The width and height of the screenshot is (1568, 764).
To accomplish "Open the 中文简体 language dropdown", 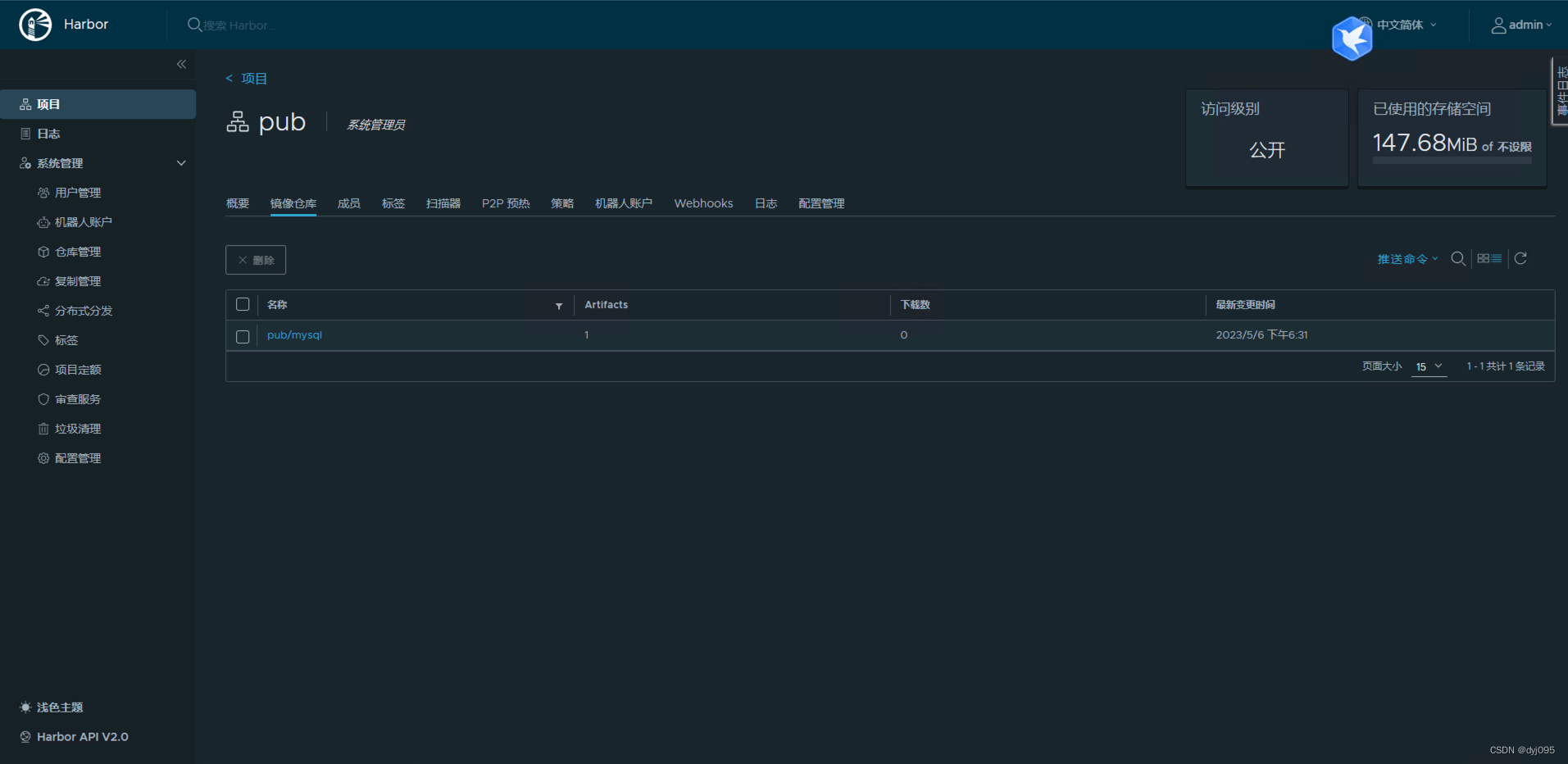I will (1407, 25).
